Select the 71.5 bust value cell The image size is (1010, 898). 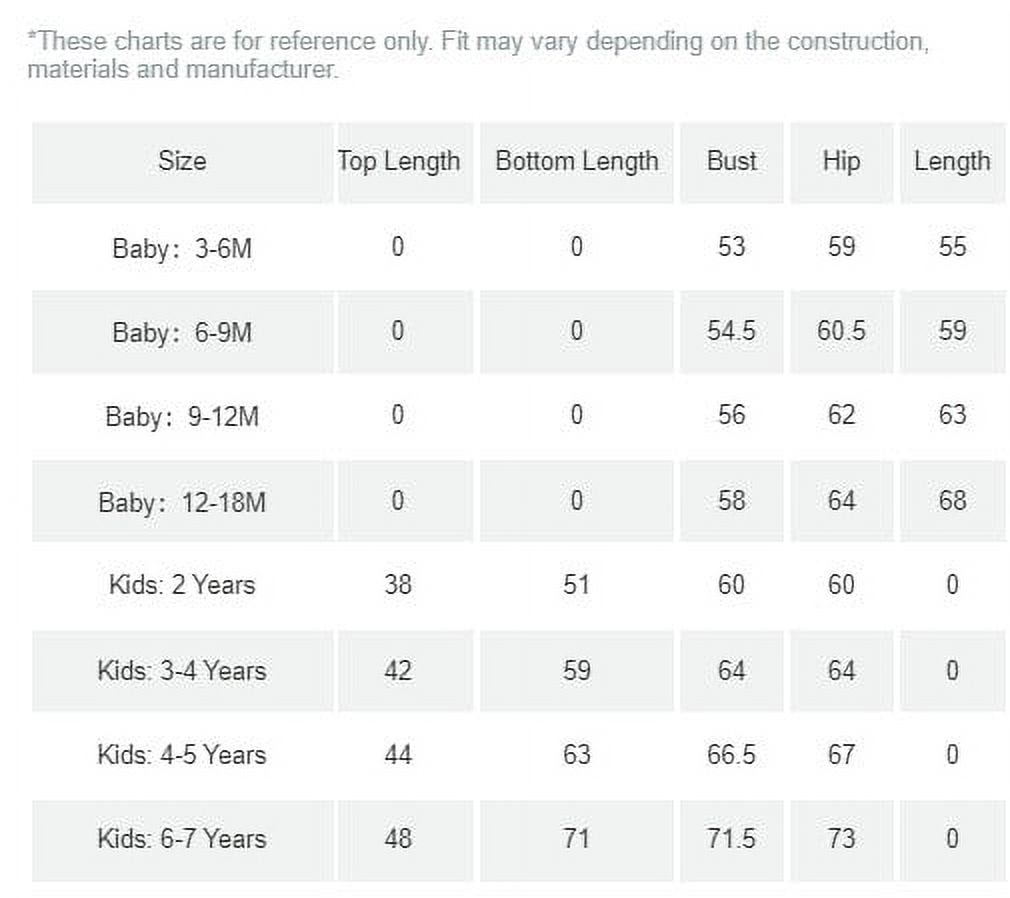pos(732,839)
